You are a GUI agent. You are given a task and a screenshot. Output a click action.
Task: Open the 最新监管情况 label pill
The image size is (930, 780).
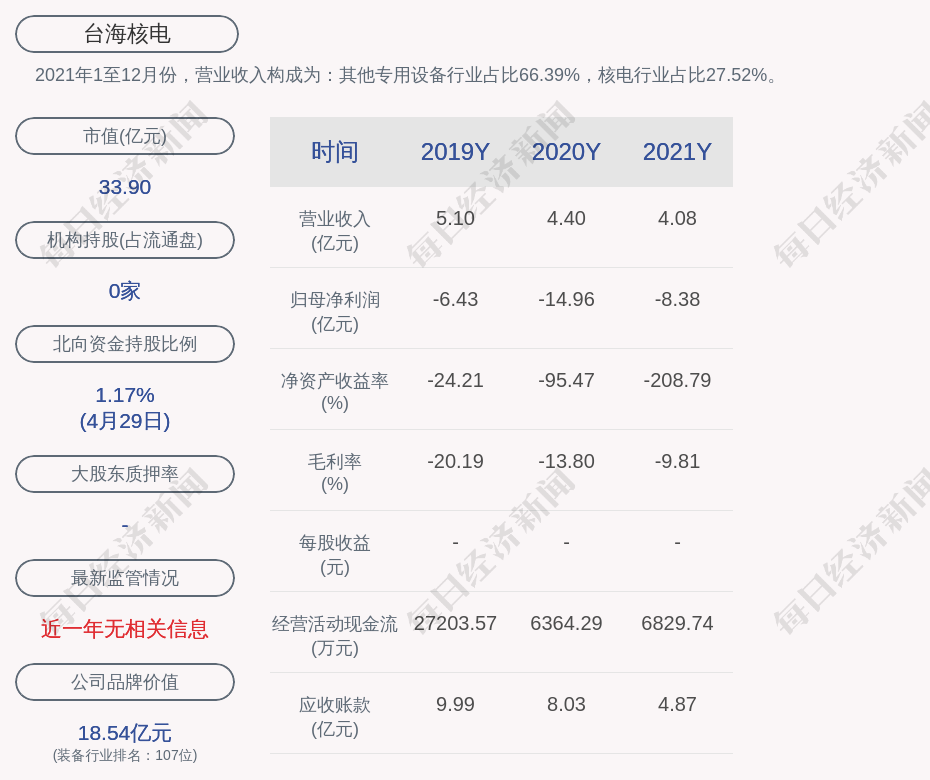[x=125, y=578]
